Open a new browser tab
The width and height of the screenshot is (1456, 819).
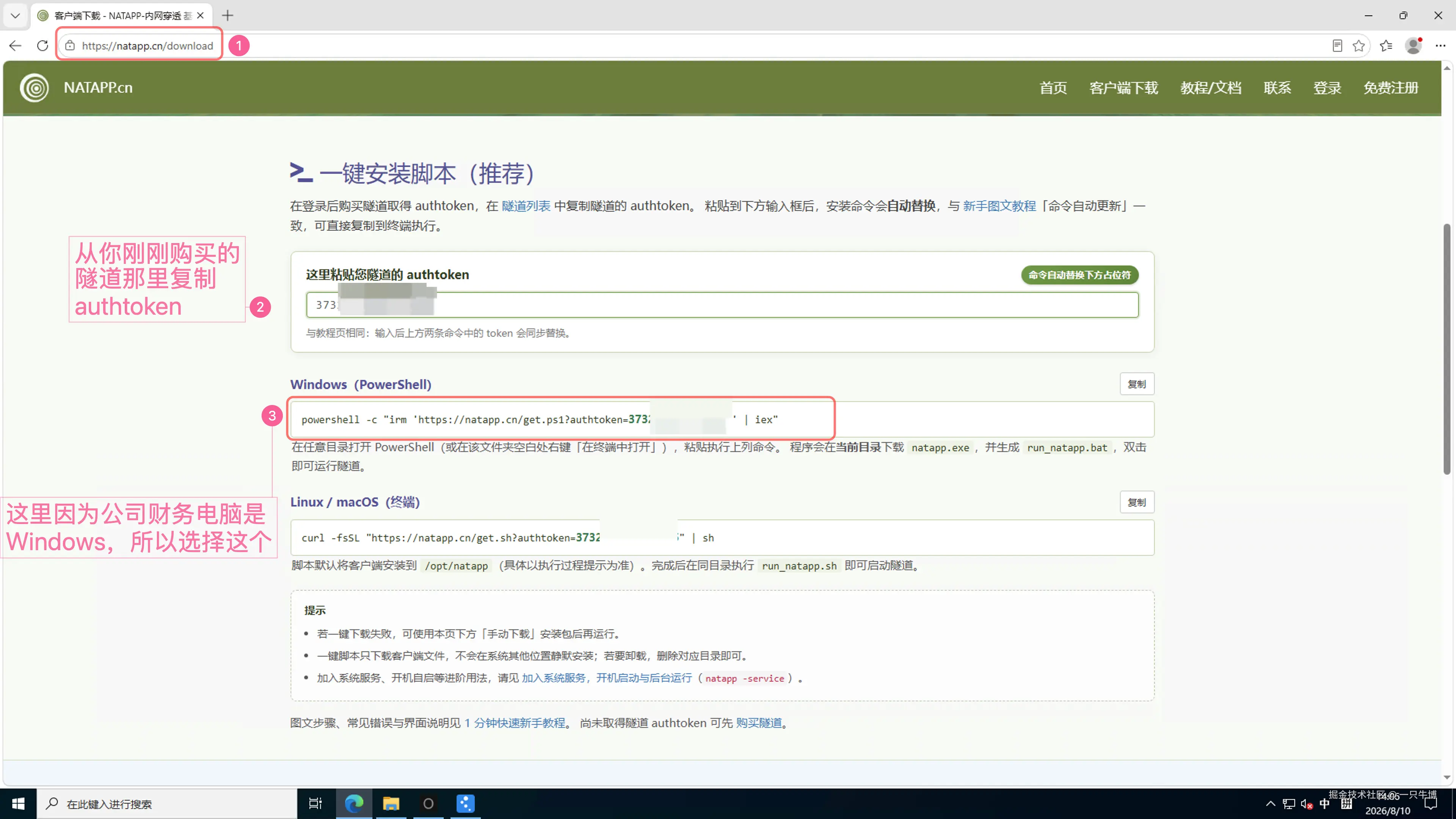(227, 15)
